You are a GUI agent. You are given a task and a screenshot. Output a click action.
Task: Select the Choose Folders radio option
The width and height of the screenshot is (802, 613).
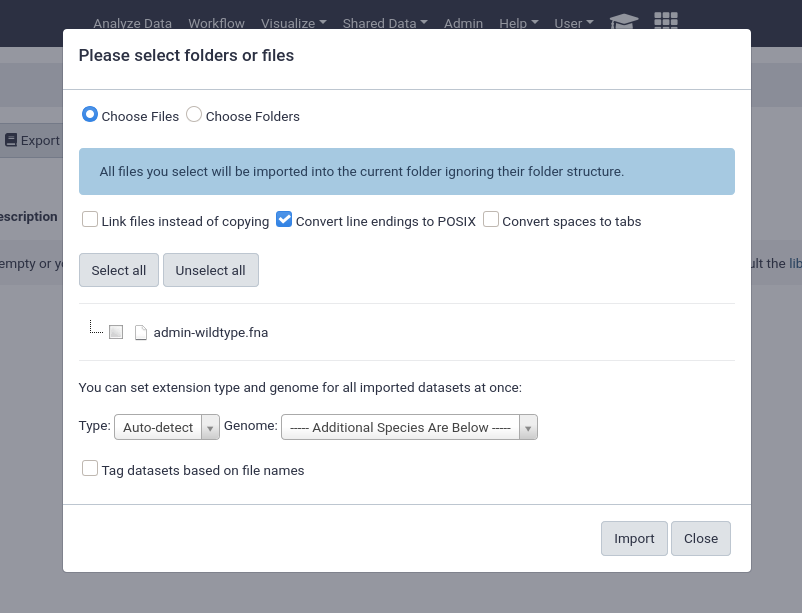pos(194,115)
